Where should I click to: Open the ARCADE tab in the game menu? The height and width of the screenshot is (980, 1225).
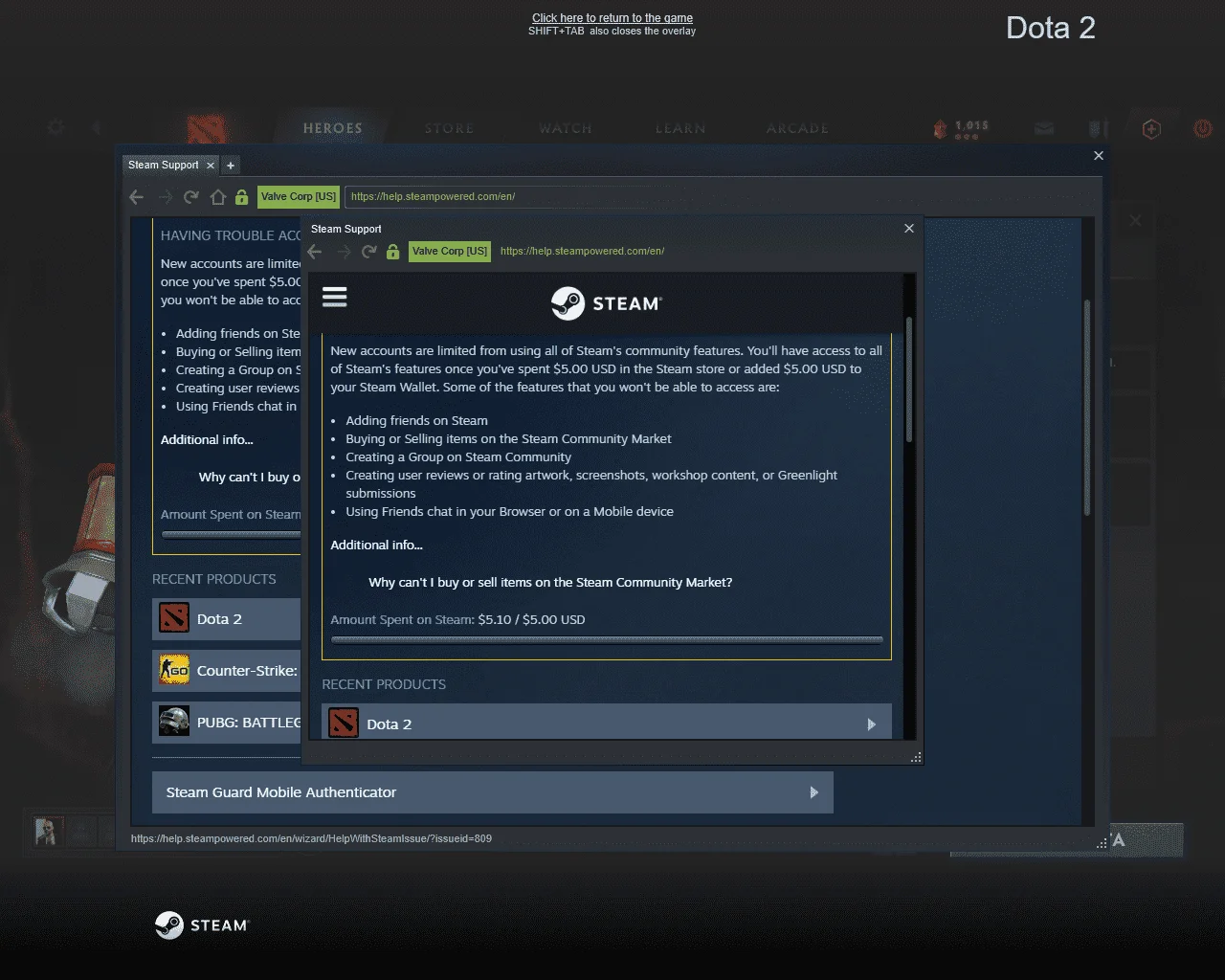(797, 128)
